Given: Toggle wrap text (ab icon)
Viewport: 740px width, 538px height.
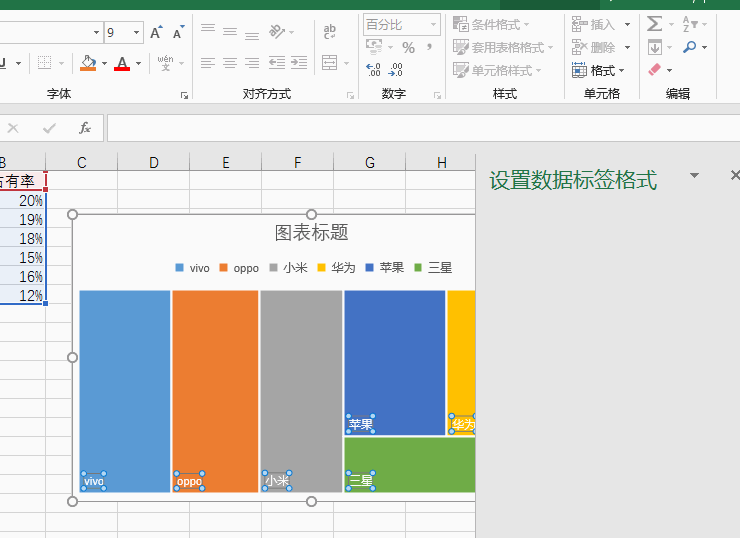Looking at the screenshot, I should coord(330,32).
